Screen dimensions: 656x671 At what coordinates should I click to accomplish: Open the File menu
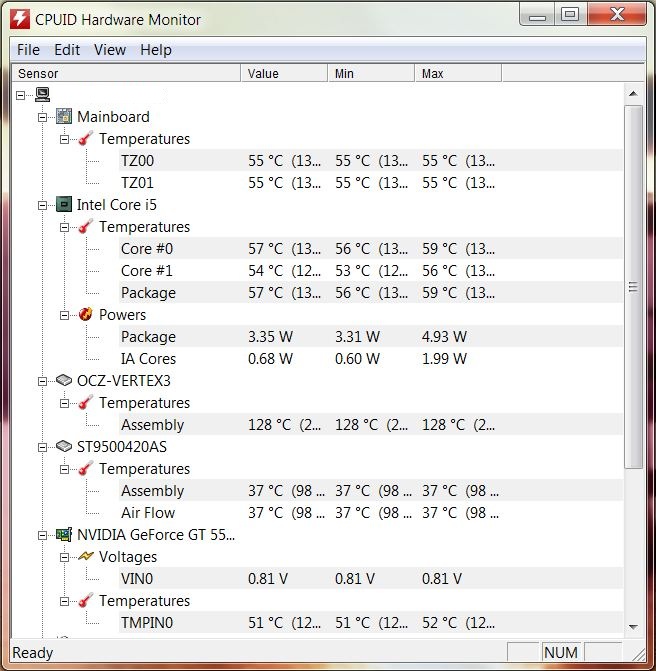[28, 50]
